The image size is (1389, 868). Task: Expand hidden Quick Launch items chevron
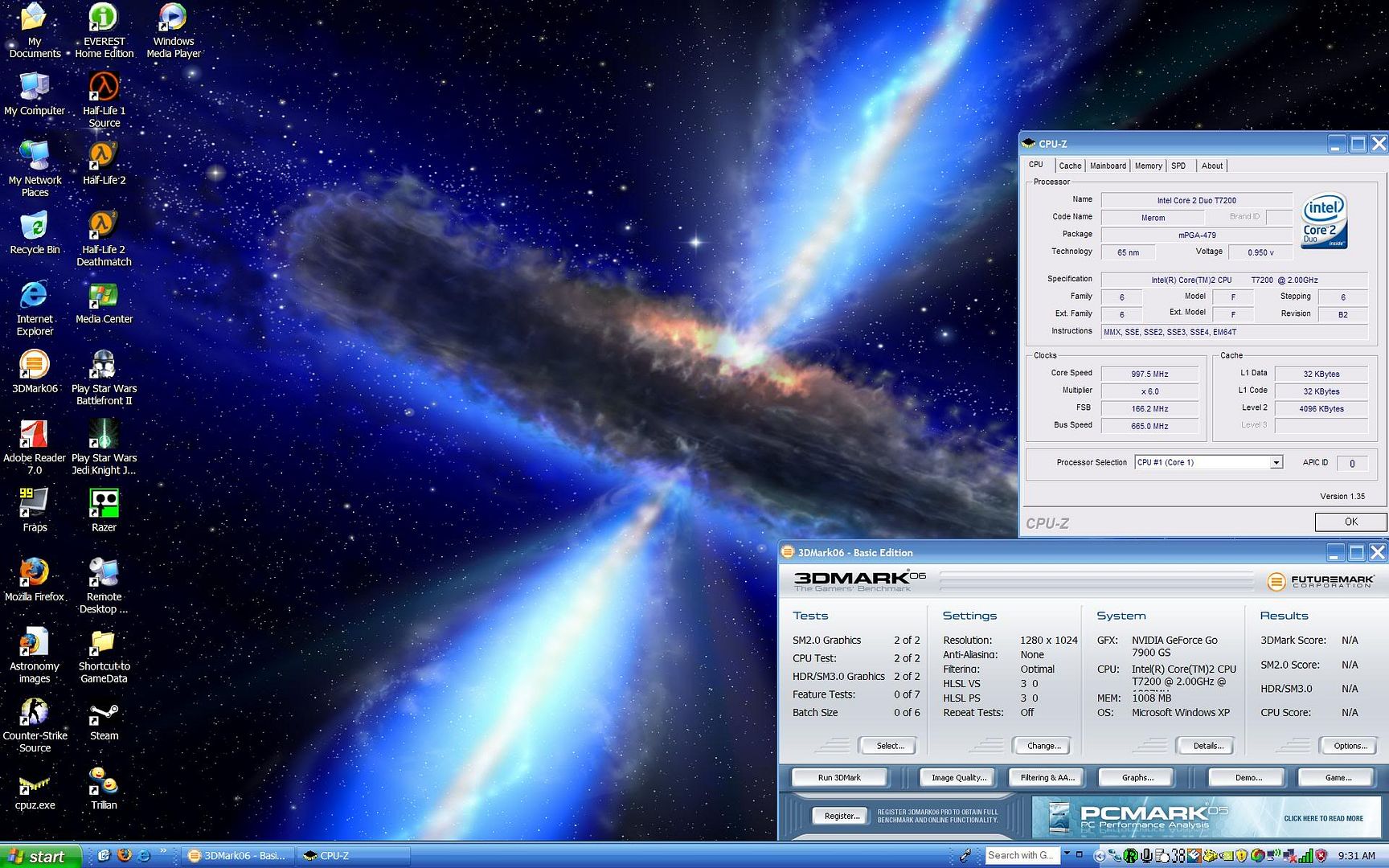[x=163, y=851]
